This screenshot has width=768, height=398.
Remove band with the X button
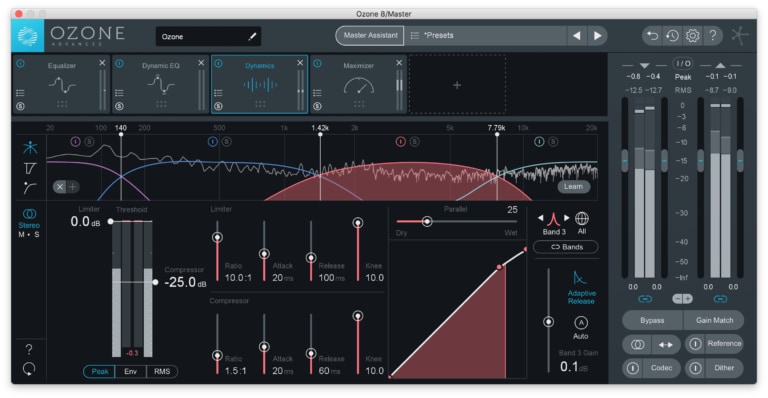coord(60,187)
